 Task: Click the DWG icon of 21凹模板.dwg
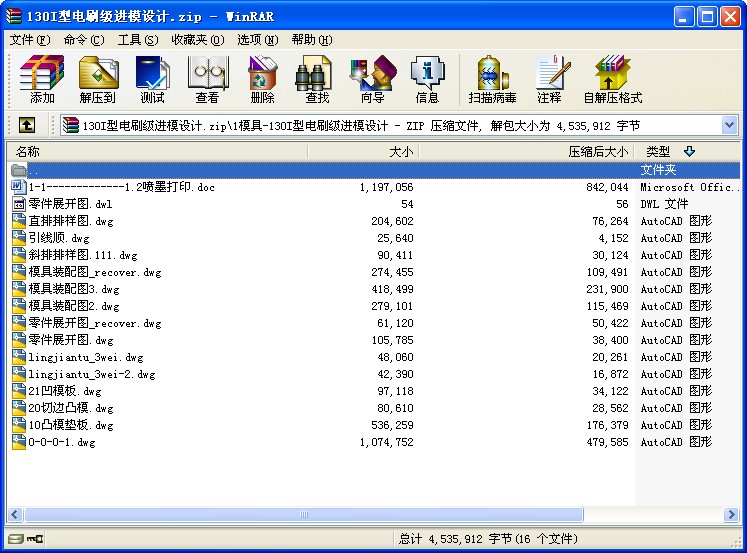[19, 391]
